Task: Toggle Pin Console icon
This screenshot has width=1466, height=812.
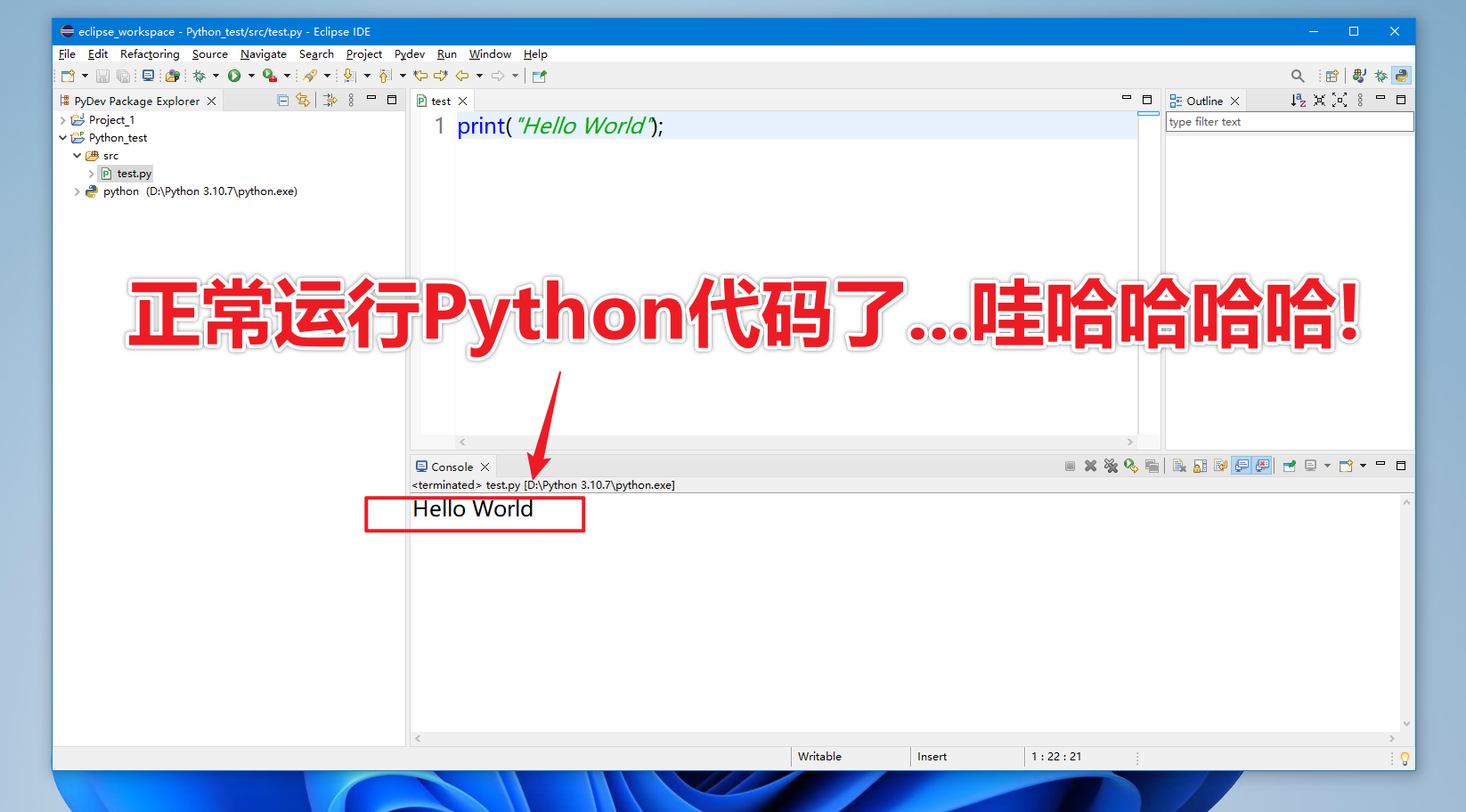Action: pyautogui.click(x=1289, y=467)
